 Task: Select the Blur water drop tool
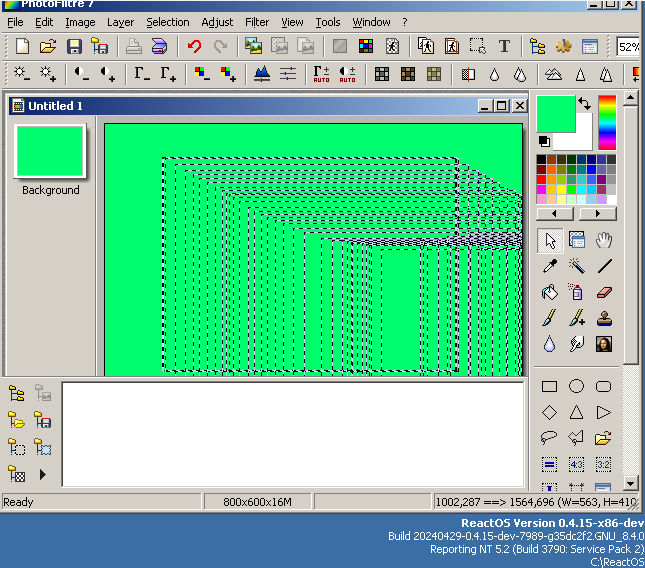coord(549,344)
